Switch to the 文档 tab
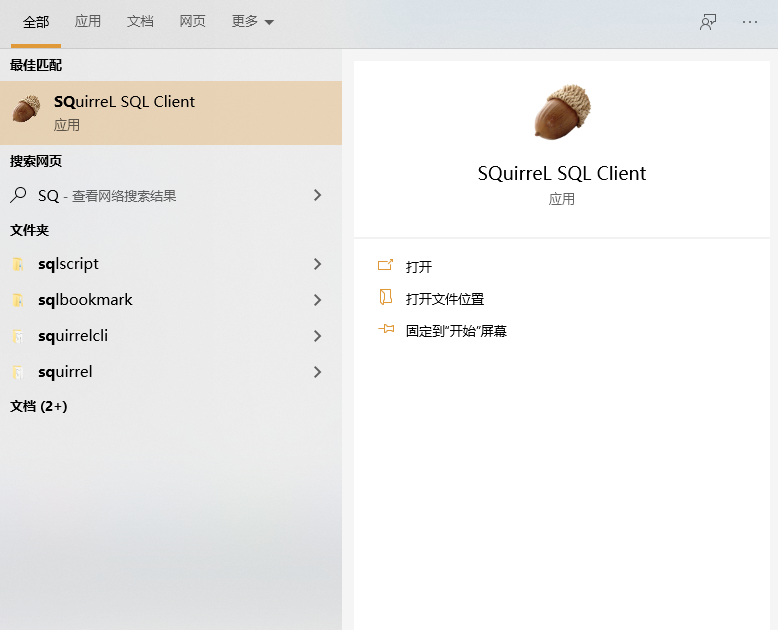778x630 pixels. [140, 21]
